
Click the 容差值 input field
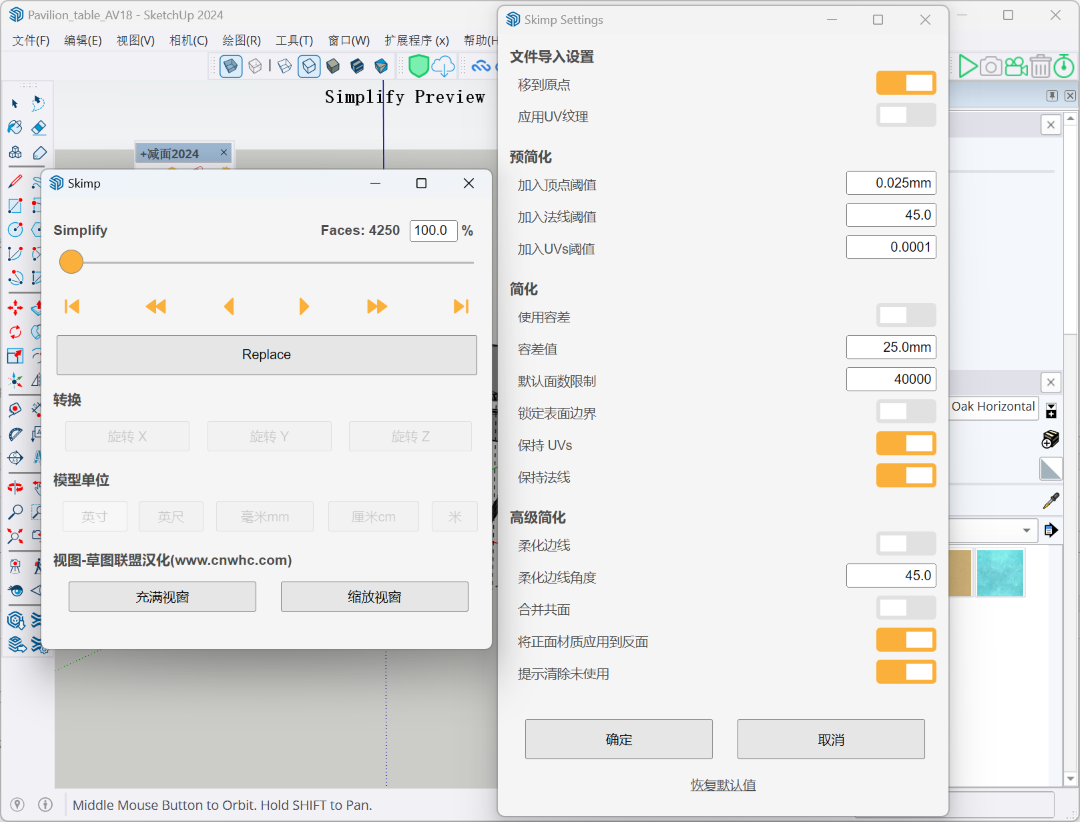(891, 348)
